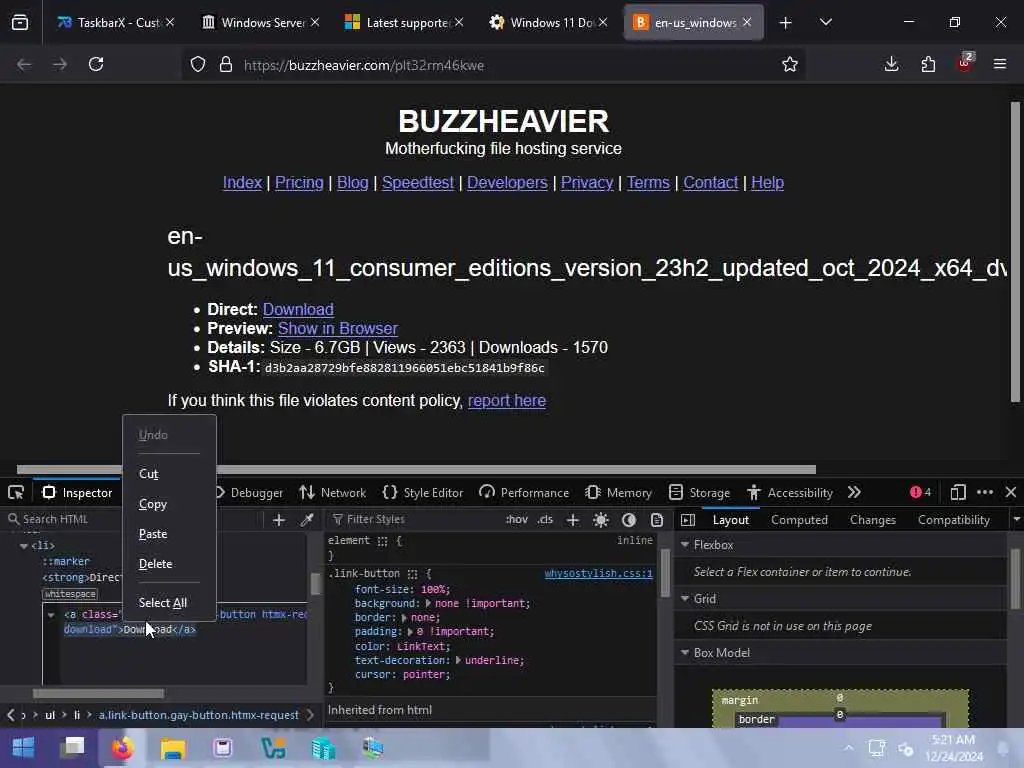
Task: Show all sidebar tabs dropdown
Action: pos(1016,520)
